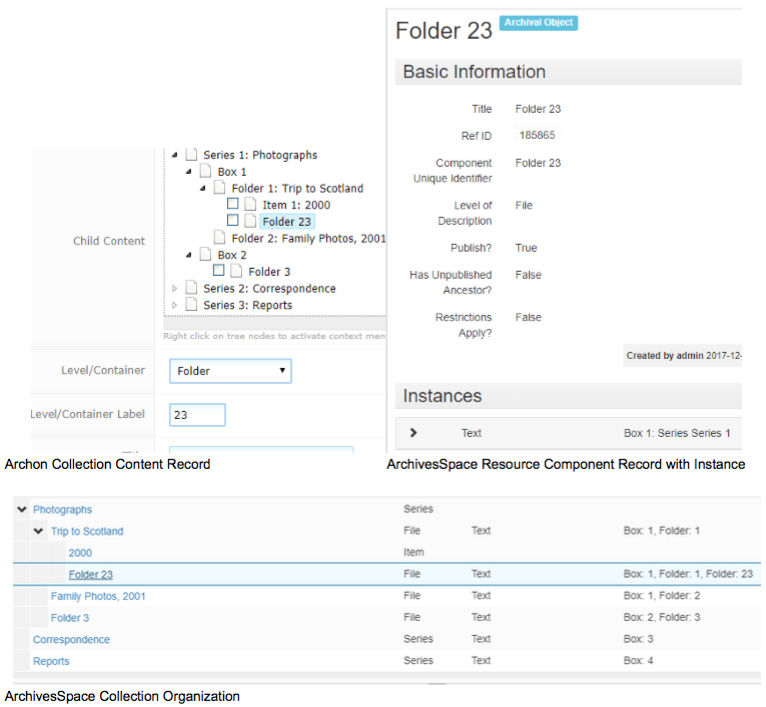Open the Correspondence series link
Image resolution: width=766 pixels, height=707 pixels.
click(71, 639)
